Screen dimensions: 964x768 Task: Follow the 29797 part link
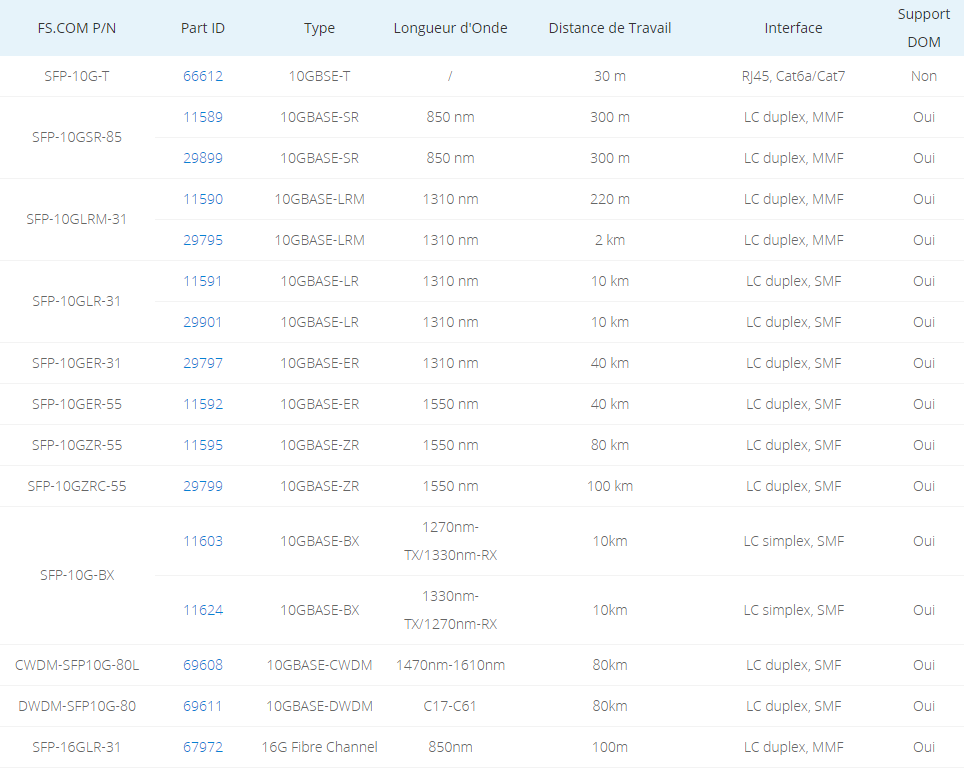point(203,363)
